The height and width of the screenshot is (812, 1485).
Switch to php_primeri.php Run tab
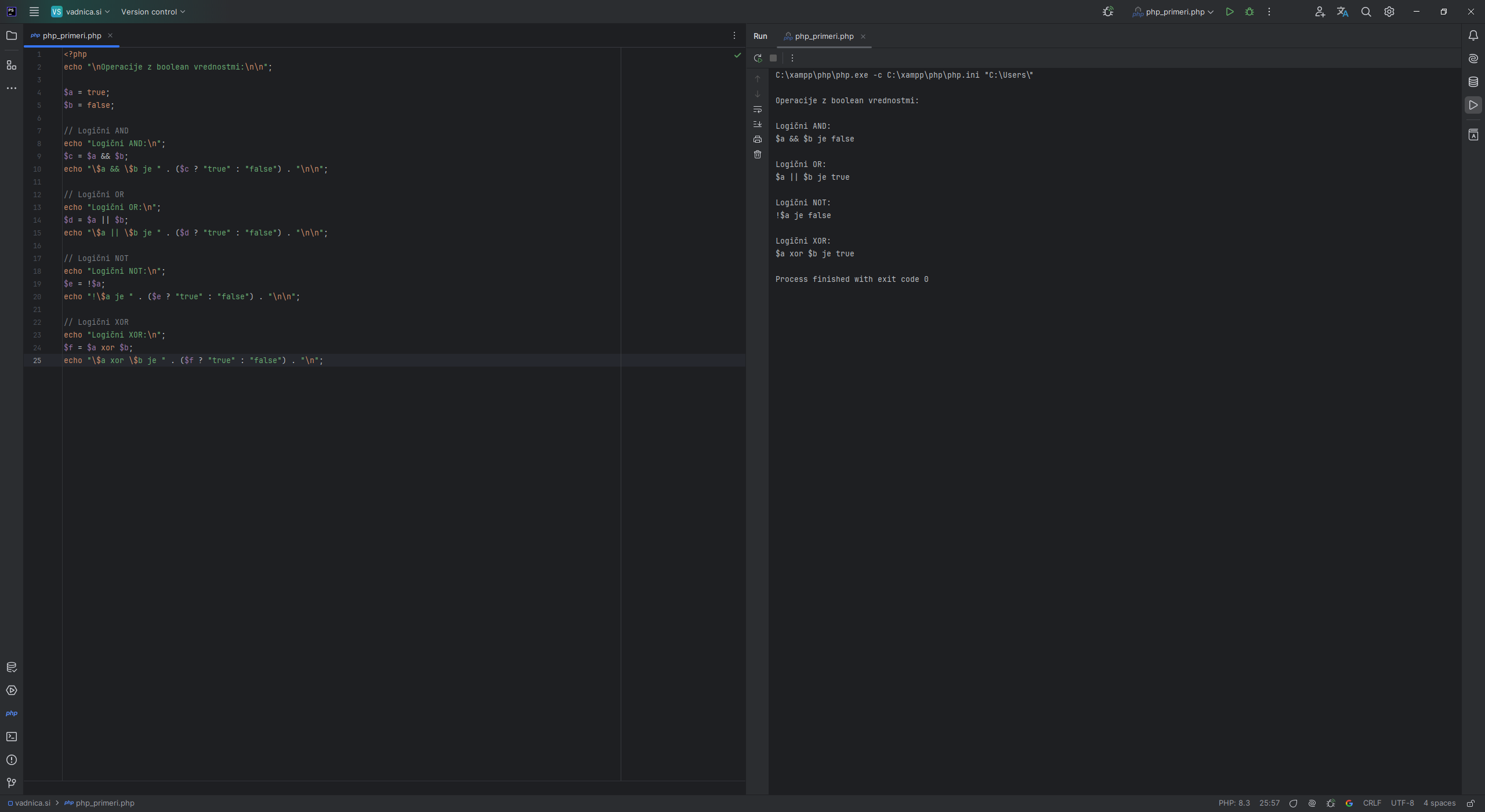pos(824,36)
